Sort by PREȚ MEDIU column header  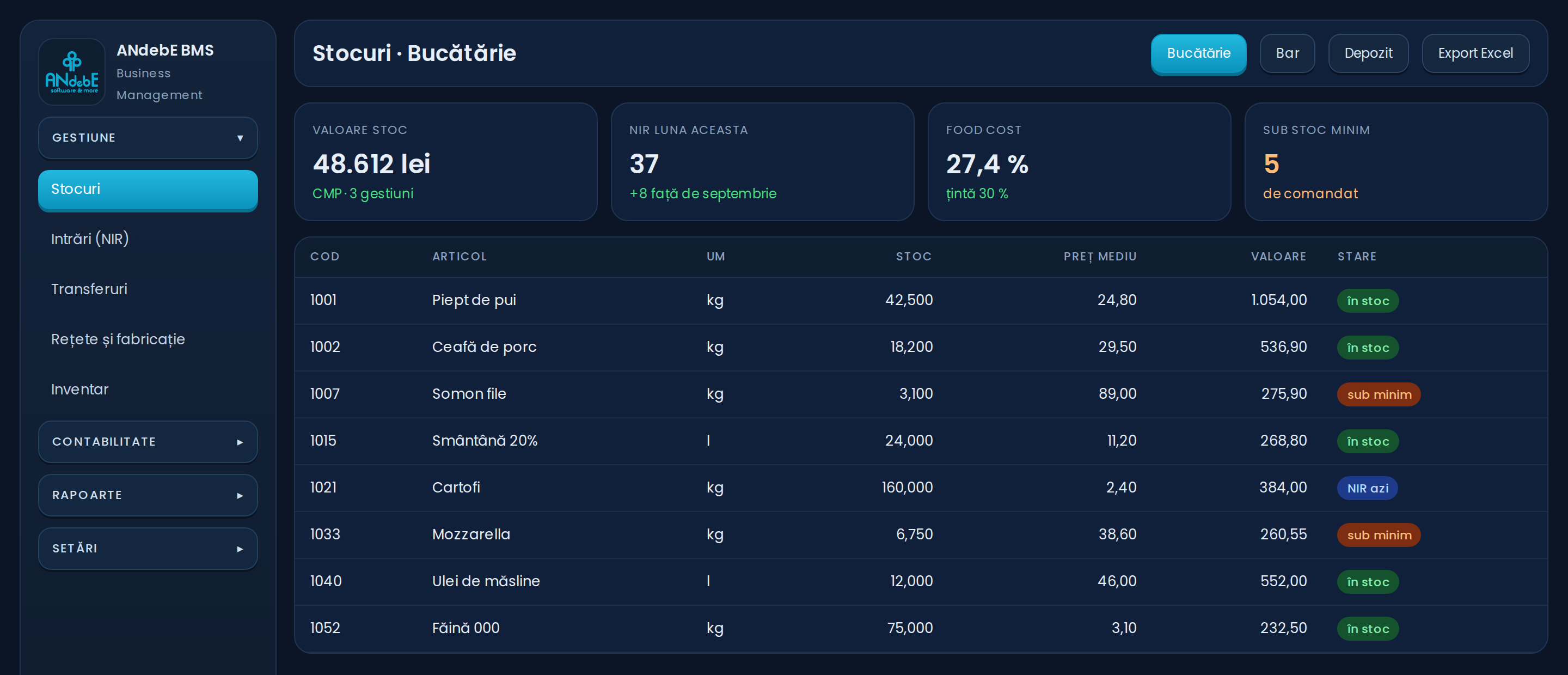1100,257
